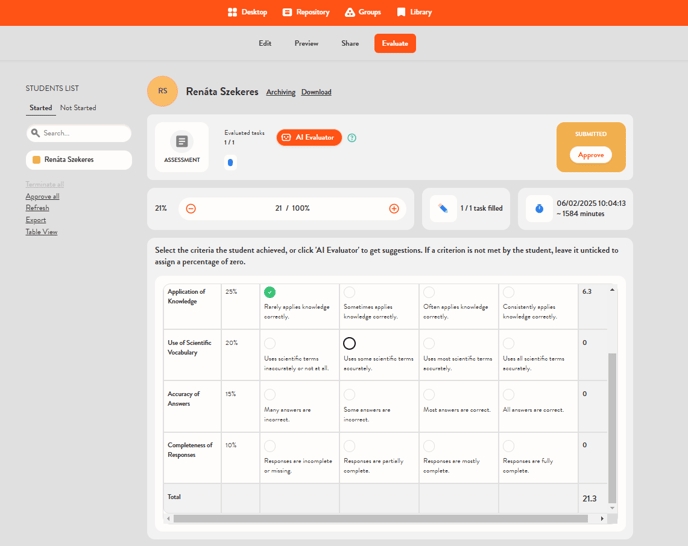Select 'Sometimes applies knowledge correctly' radio
The image size is (688, 546).
[349, 293]
